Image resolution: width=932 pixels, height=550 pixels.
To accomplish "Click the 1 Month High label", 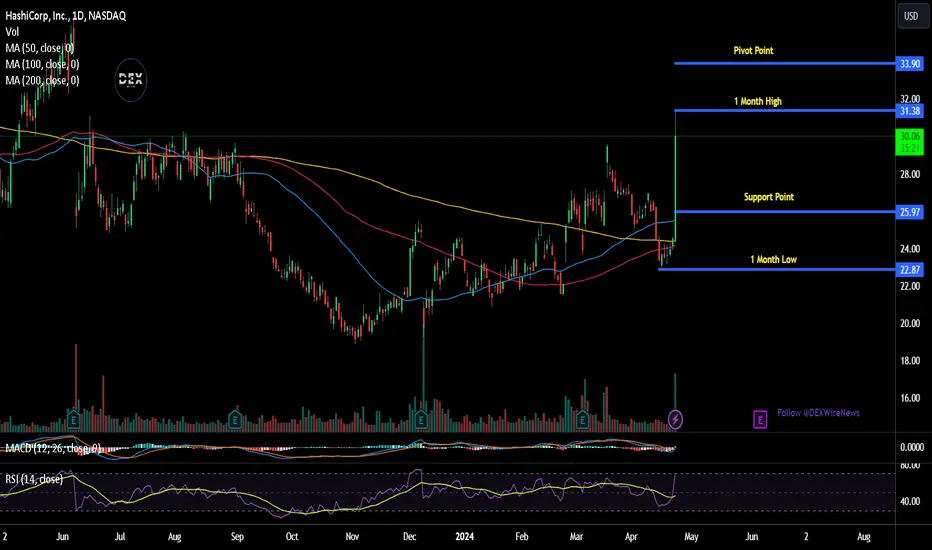I will point(758,101).
